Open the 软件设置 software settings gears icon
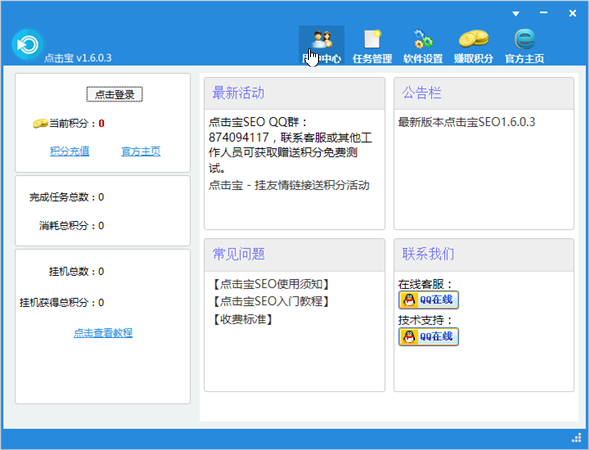Viewport: 589px width, 450px height. point(423,45)
